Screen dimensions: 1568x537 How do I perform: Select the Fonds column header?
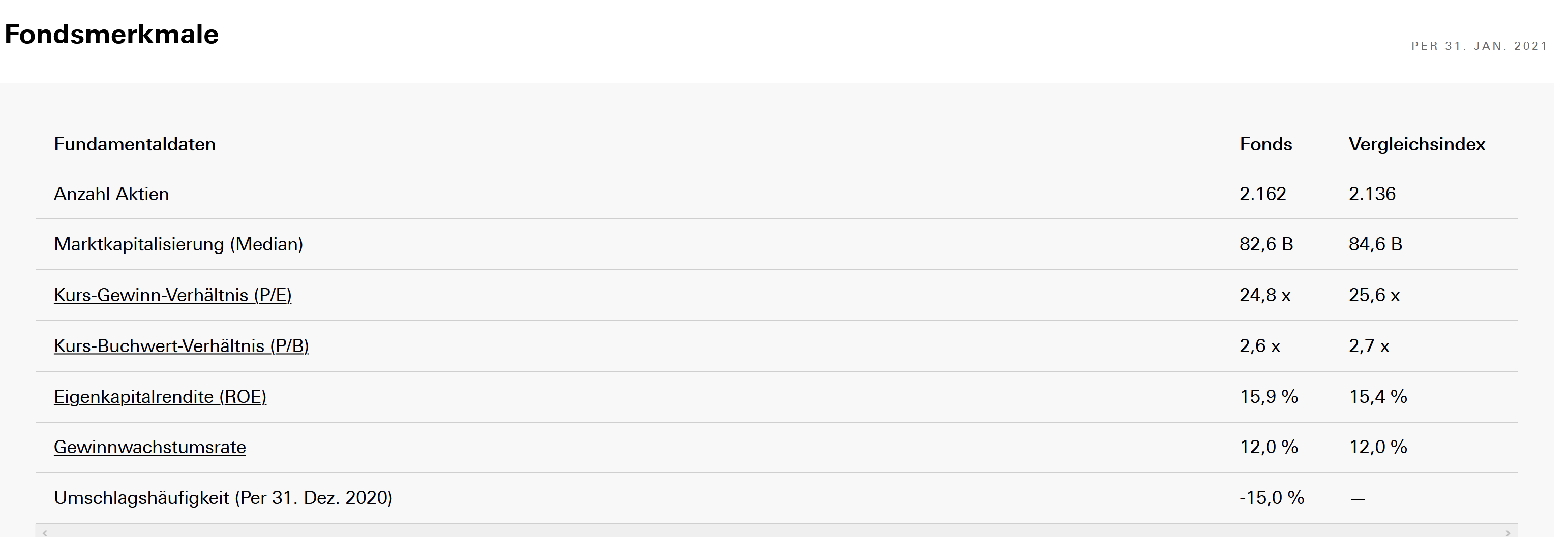(x=1265, y=144)
